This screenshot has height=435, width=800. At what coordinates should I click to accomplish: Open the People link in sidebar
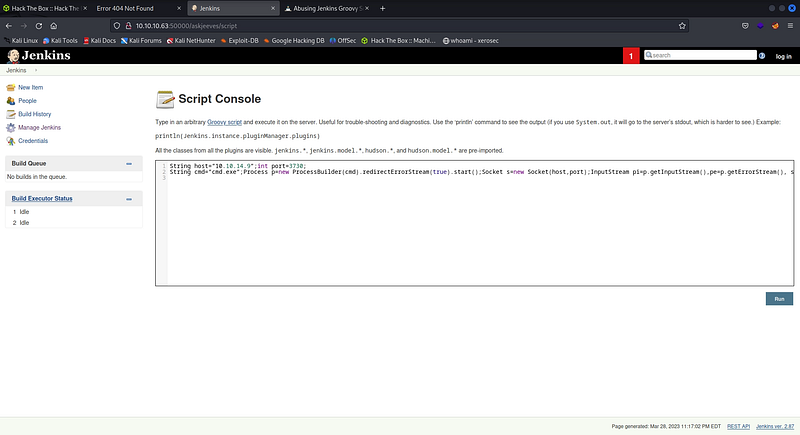click(28, 101)
